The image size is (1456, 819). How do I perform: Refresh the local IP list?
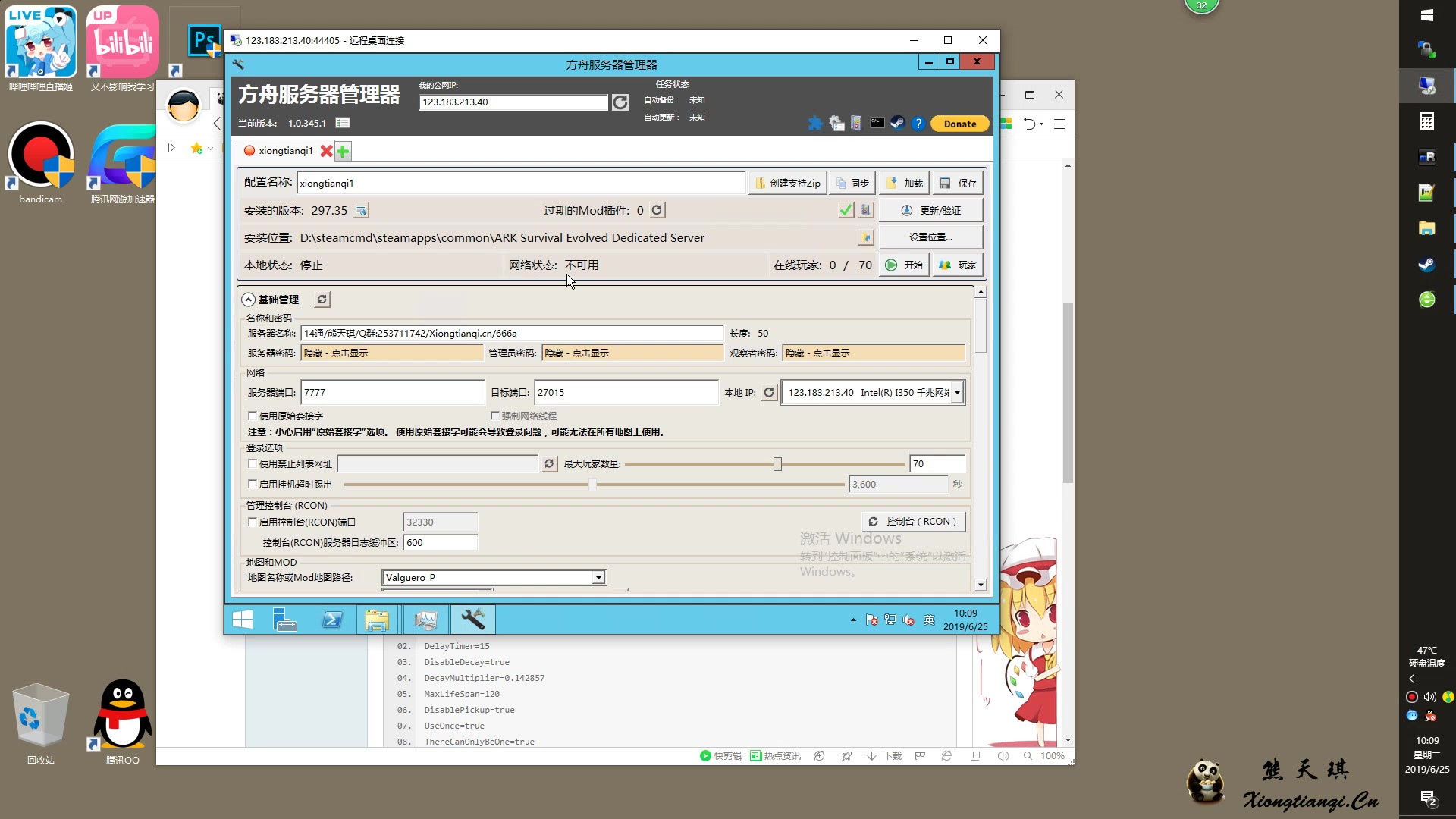click(x=769, y=393)
